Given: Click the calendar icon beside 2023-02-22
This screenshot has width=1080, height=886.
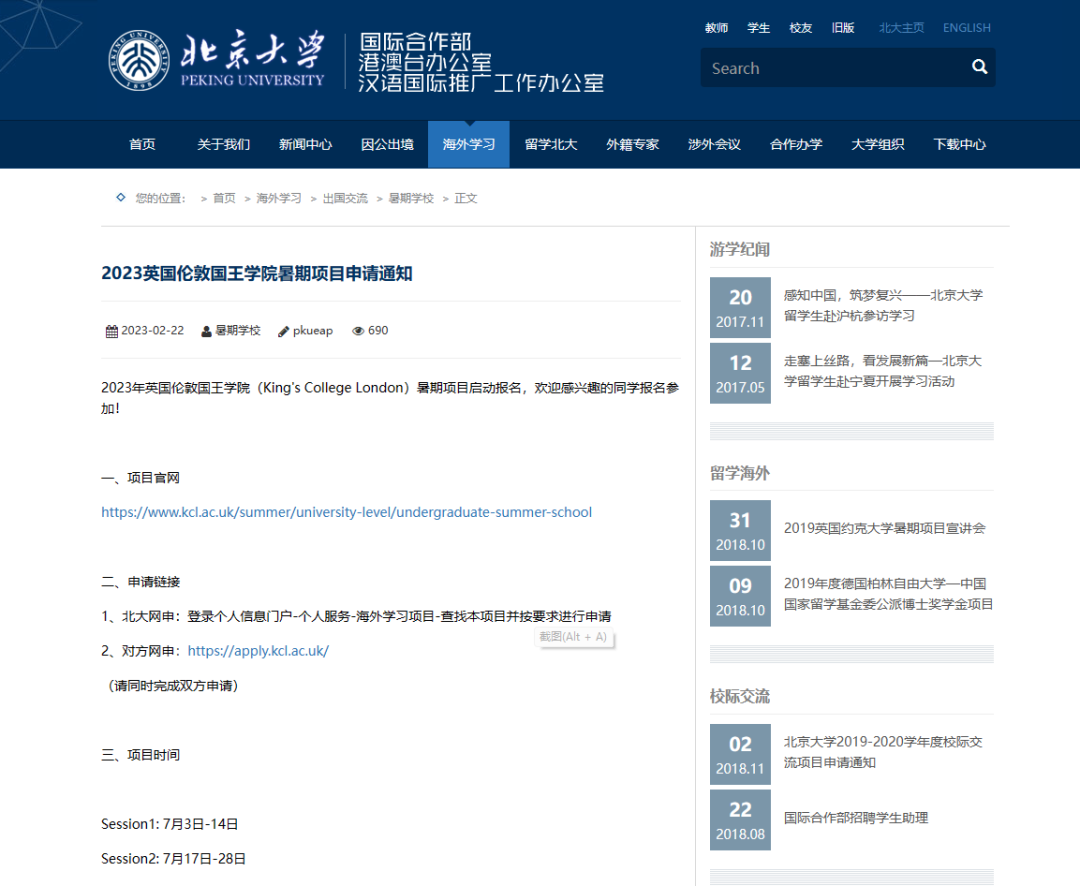Looking at the screenshot, I should pyautogui.click(x=111, y=331).
